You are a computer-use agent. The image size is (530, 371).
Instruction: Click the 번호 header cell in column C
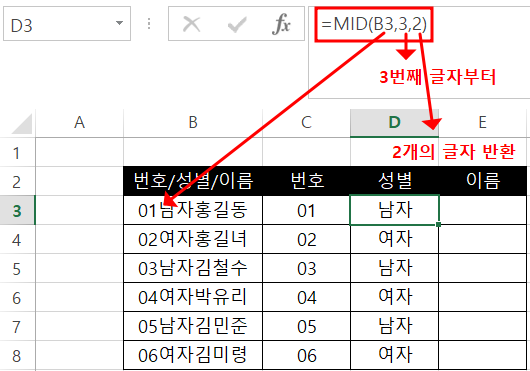(x=306, y=181)
